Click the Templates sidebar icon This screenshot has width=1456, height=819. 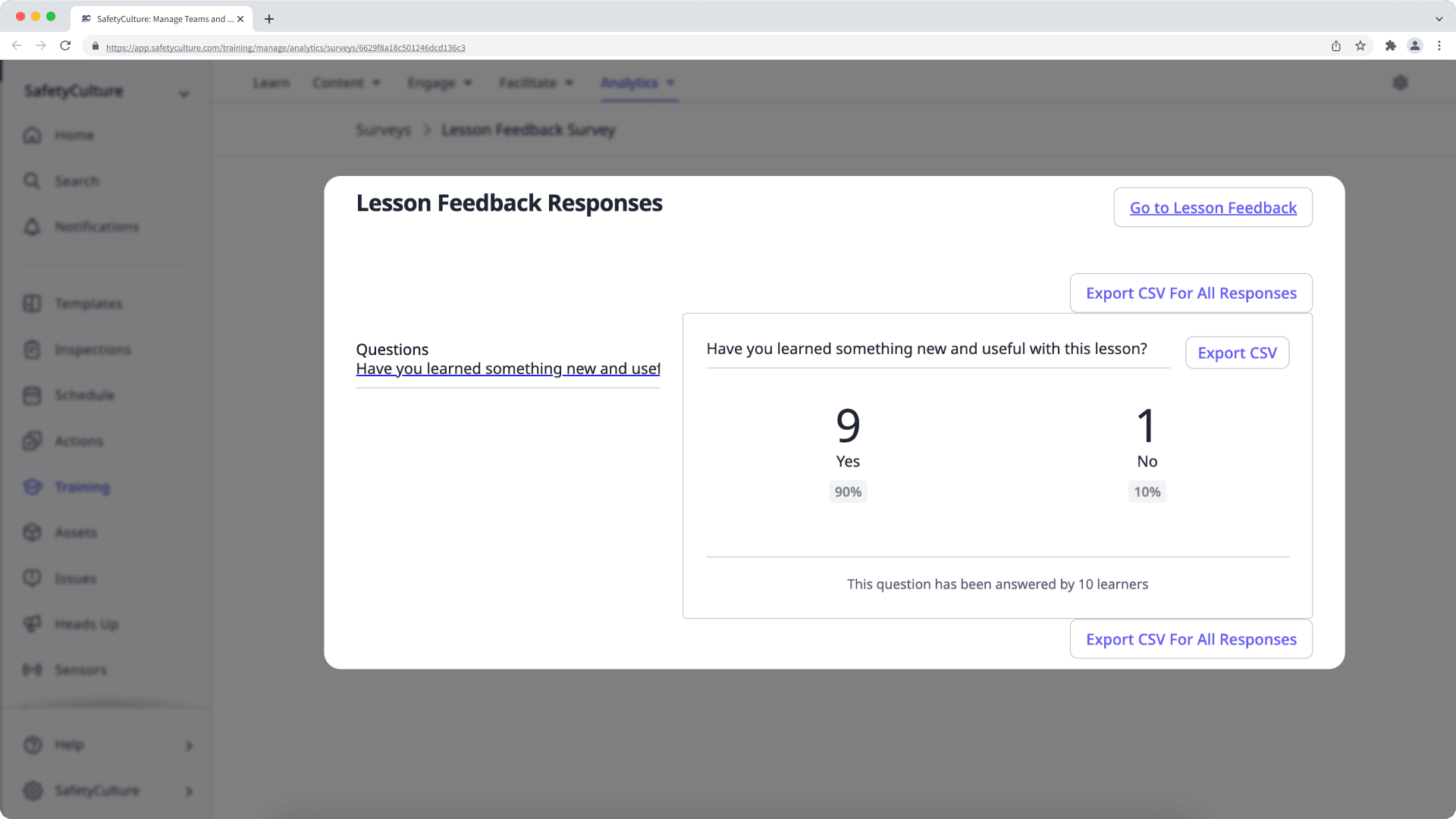coord(32,303)
